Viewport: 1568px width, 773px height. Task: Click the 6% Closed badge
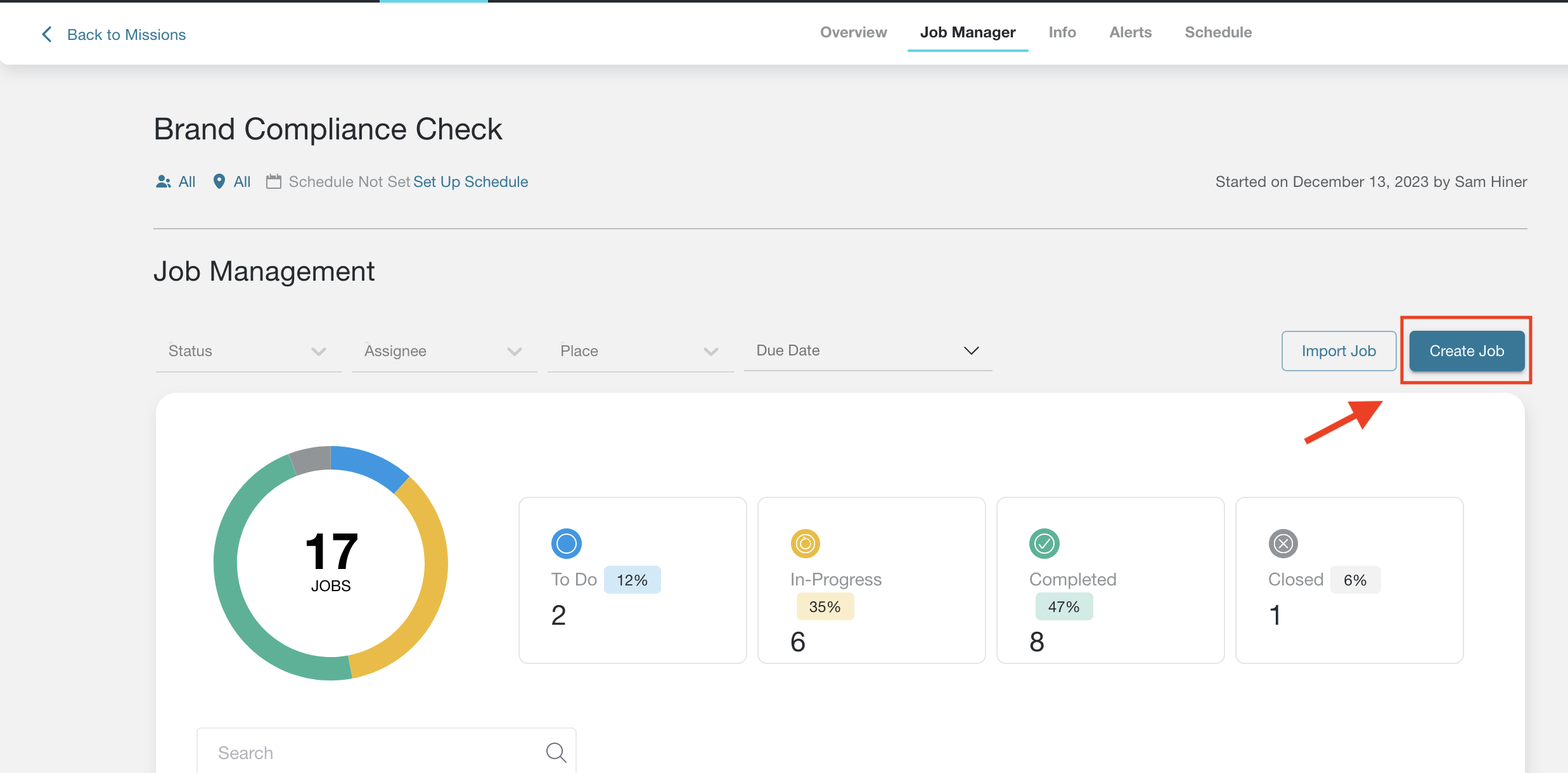[1355, 580]
